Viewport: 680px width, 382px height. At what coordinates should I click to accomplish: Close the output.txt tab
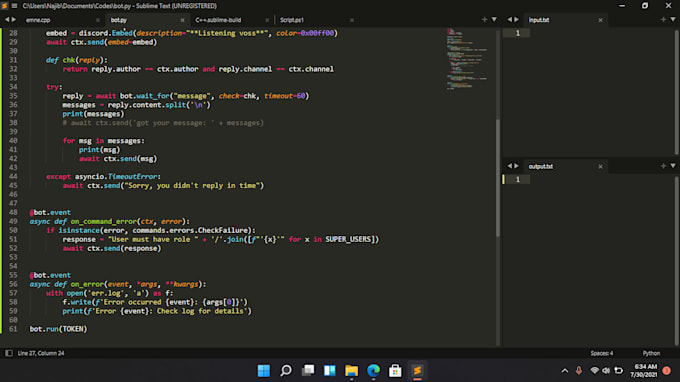(600, 167)
